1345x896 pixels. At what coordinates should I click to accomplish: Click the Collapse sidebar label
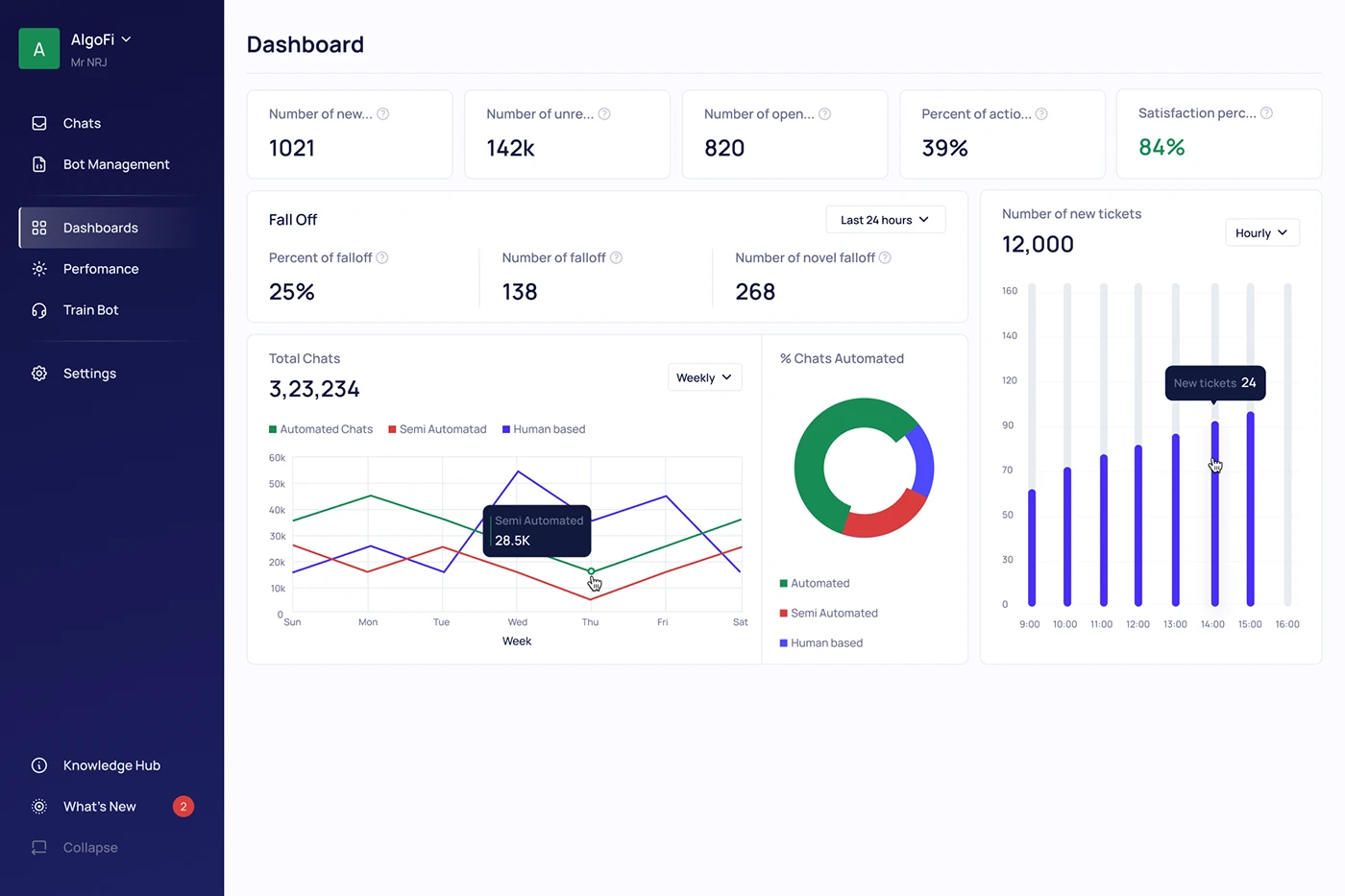(90, 848)
